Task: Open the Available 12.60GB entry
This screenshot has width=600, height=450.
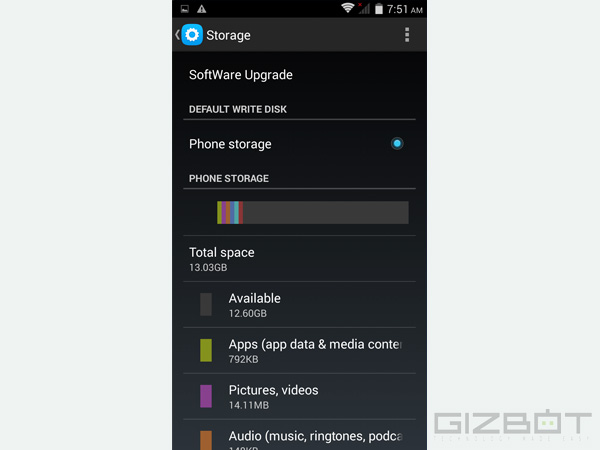Action: [x=299, y=305]
